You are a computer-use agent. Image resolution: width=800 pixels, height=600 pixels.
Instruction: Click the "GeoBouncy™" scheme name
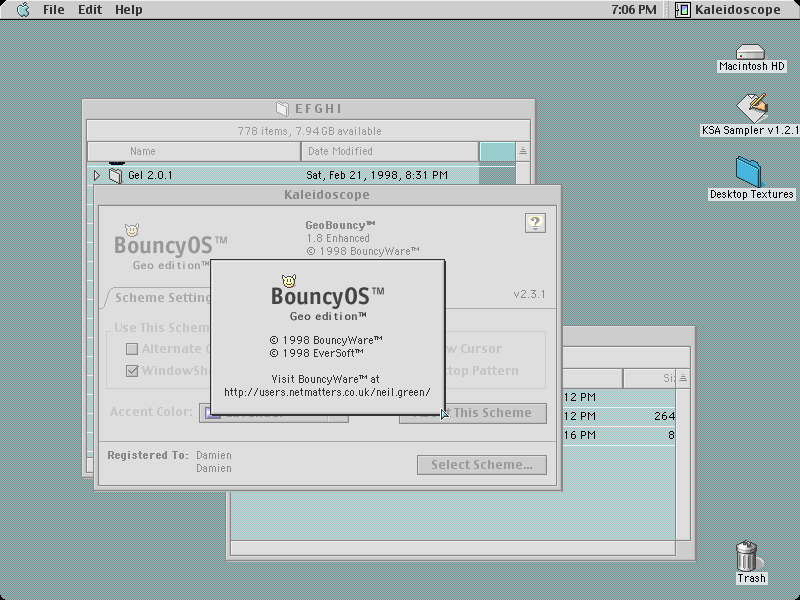pyautogui.click(x=340, y=225)
